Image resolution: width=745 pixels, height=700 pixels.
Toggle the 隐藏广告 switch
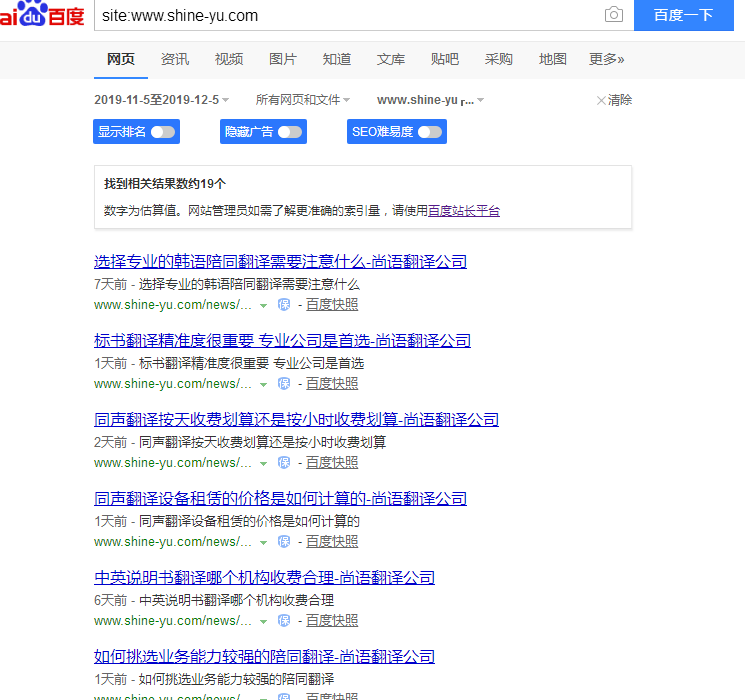click(x=290, y=132)
